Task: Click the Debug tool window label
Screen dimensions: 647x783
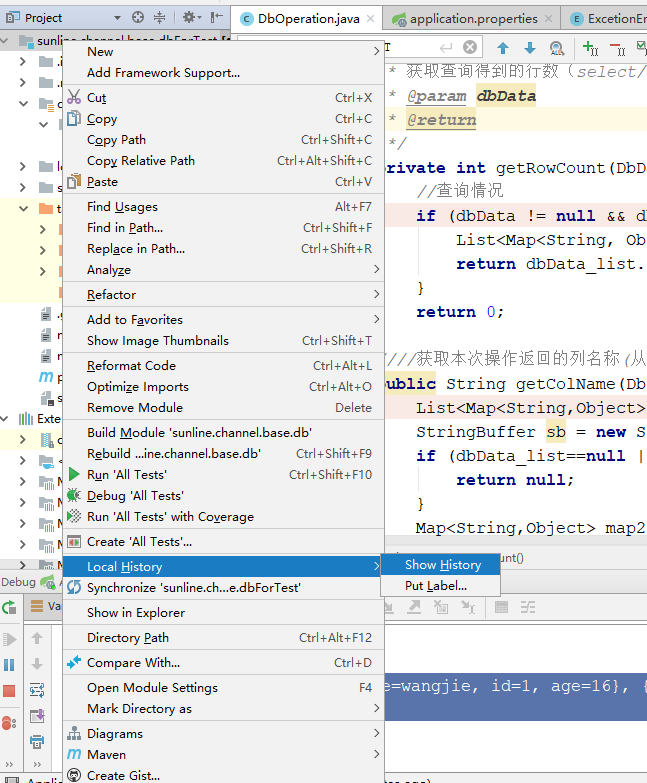Action: pos(18,582)
